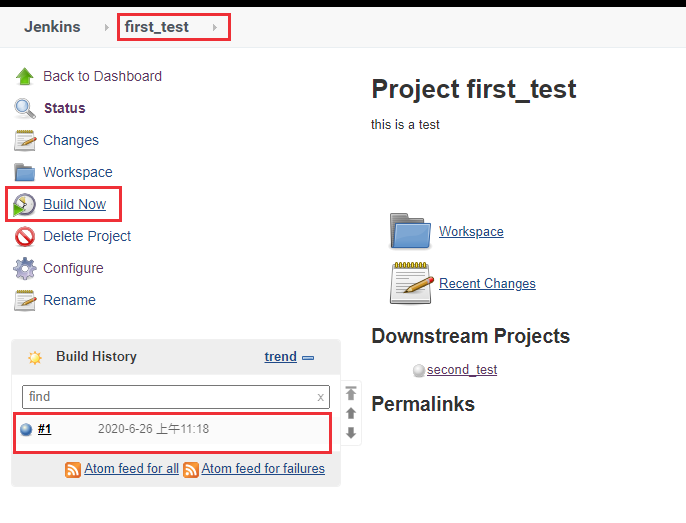Go to Jenkins home breadcrumb
This screenshot has width=686, height=523.
tap(52, 27)
